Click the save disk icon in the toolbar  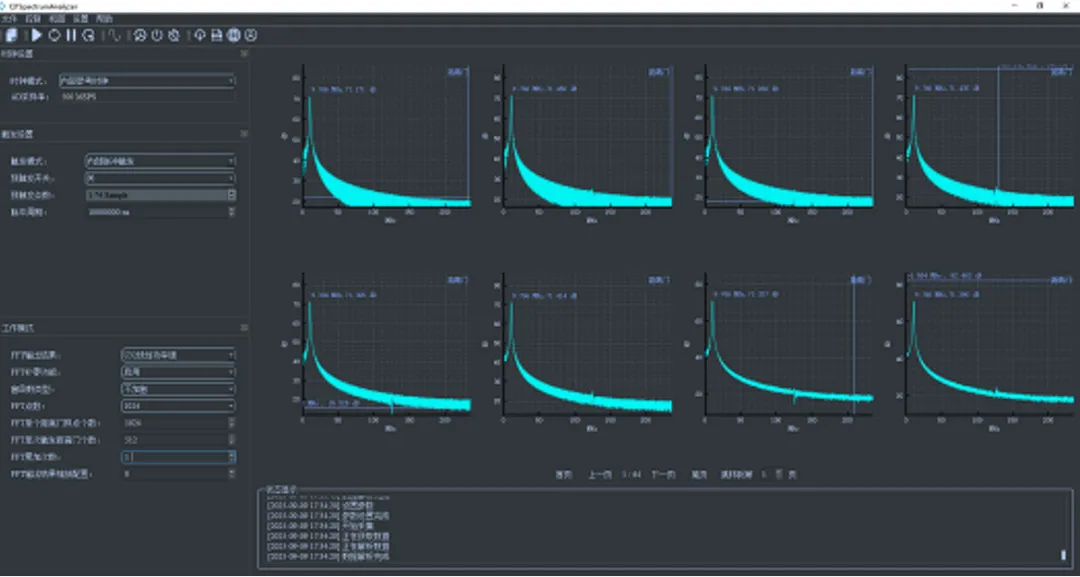(x=216, y=35)
